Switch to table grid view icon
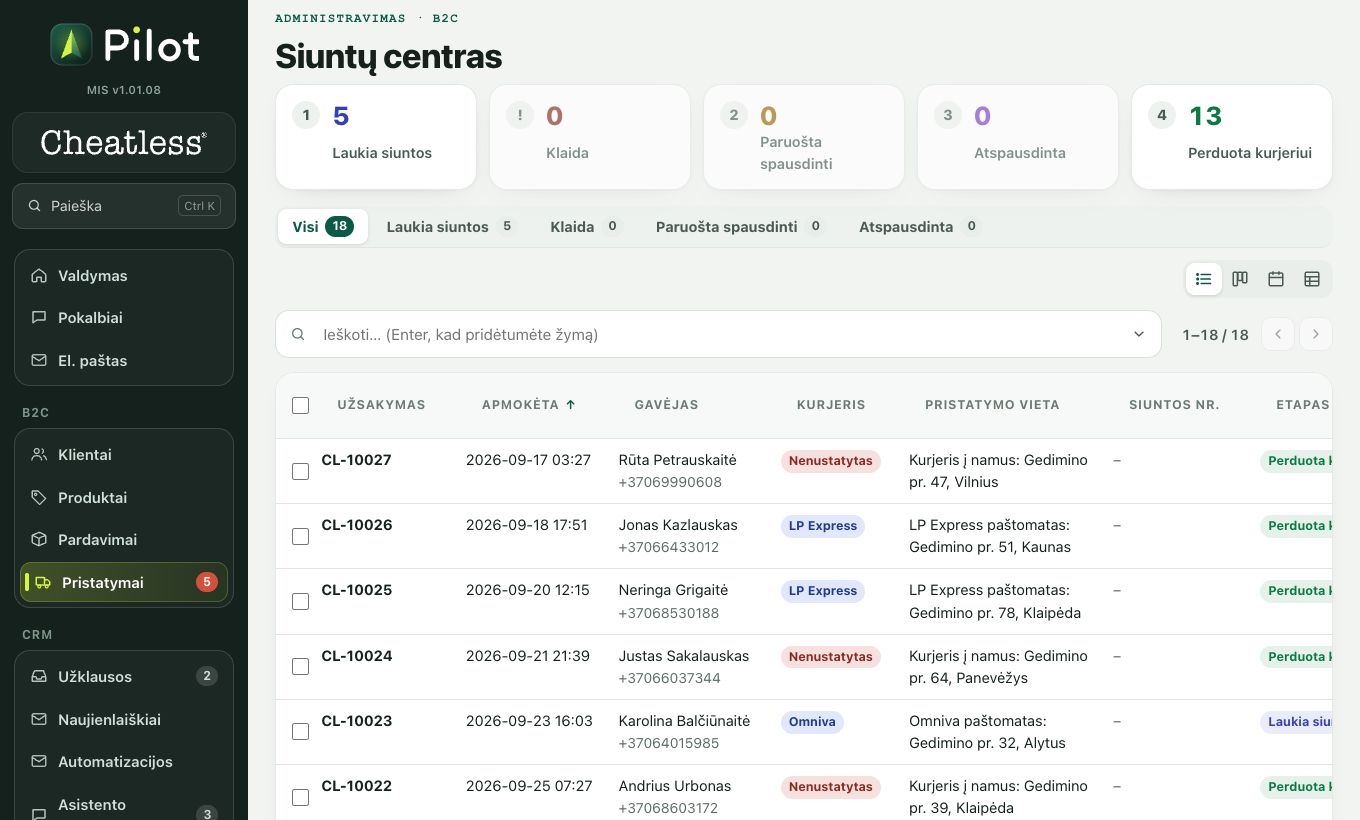The height and width of the screenshot is (820, 1360). point(1312,279)
